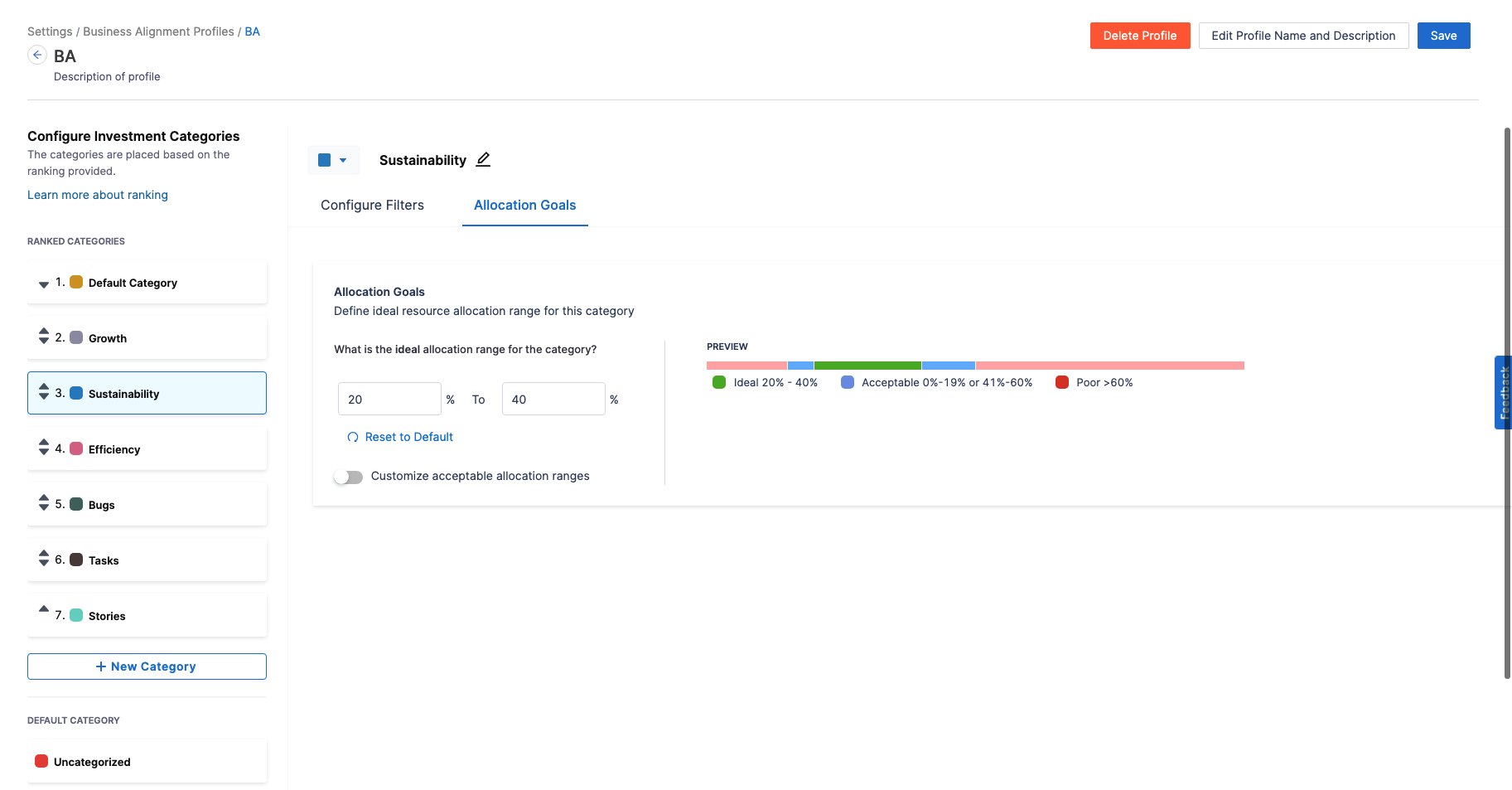The height and width of the screenshot is (790, 1512).
Task: Select the Uncategorized default category
Action: tap(147, 762)
